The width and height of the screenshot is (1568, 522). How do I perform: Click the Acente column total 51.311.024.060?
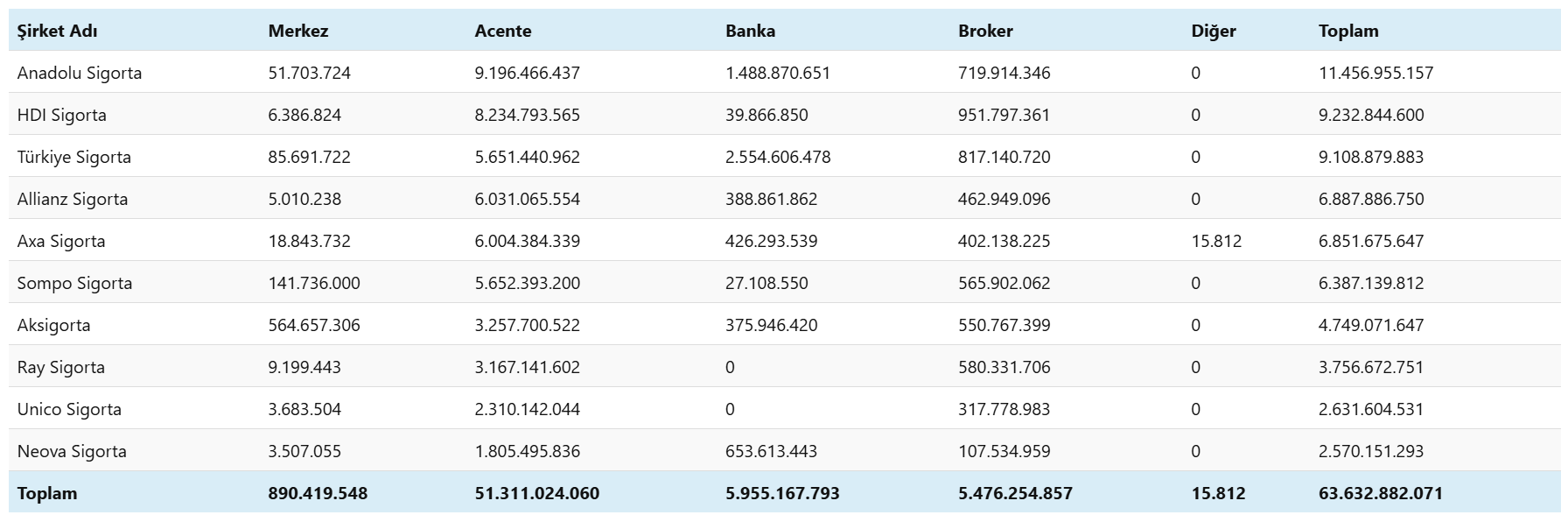pyautogui.click(x=537, y=493)
